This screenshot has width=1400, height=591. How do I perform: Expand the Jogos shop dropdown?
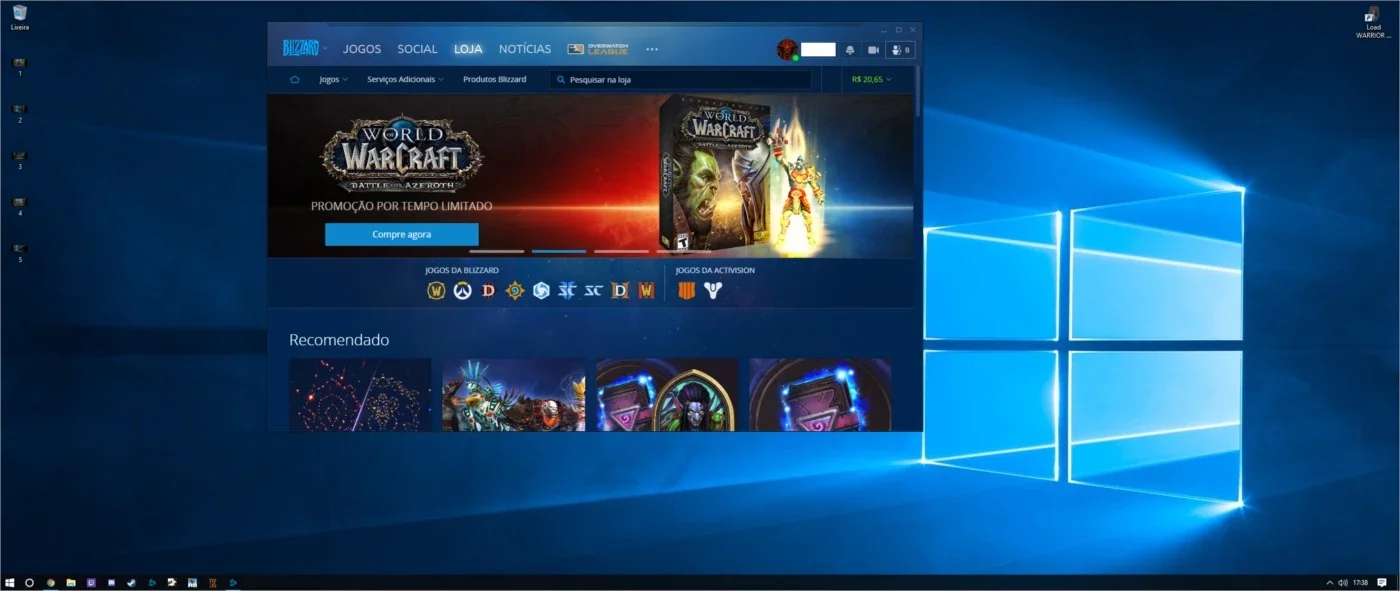(x=333, y=79)
